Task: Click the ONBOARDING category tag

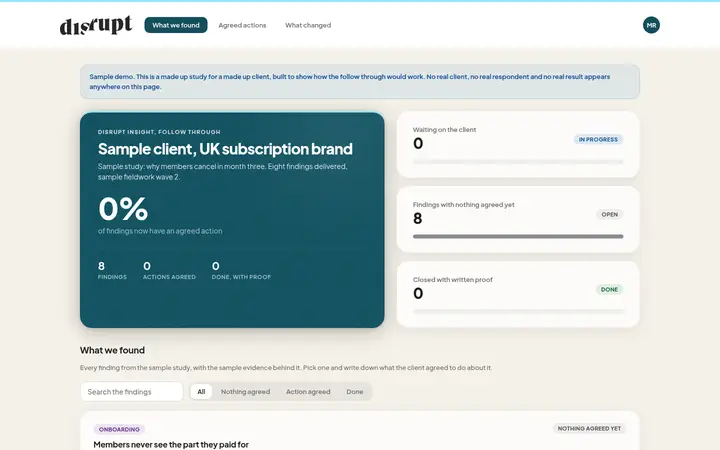Action: point(119,429)
